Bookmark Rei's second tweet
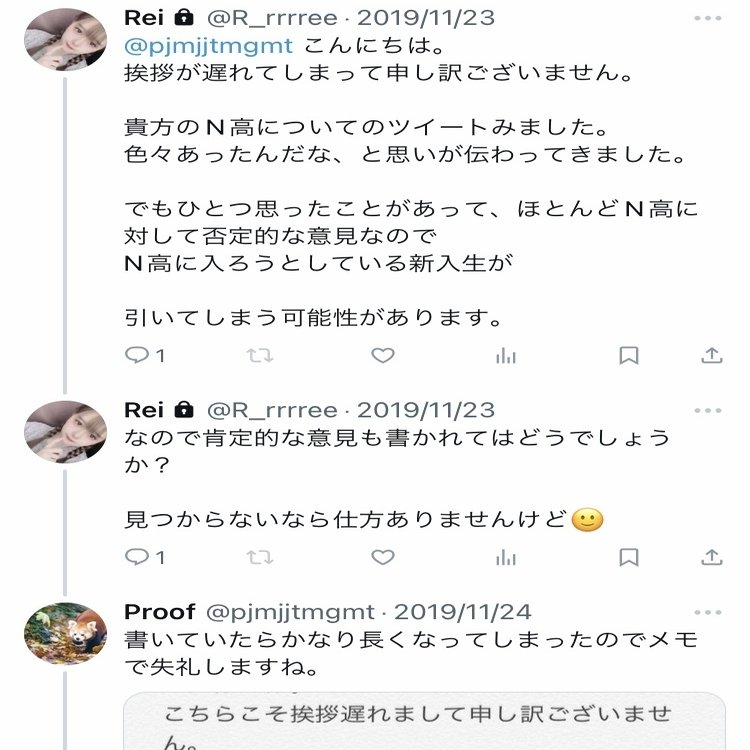The height and width of the screenshot is (750, 750). coord(628,556)
